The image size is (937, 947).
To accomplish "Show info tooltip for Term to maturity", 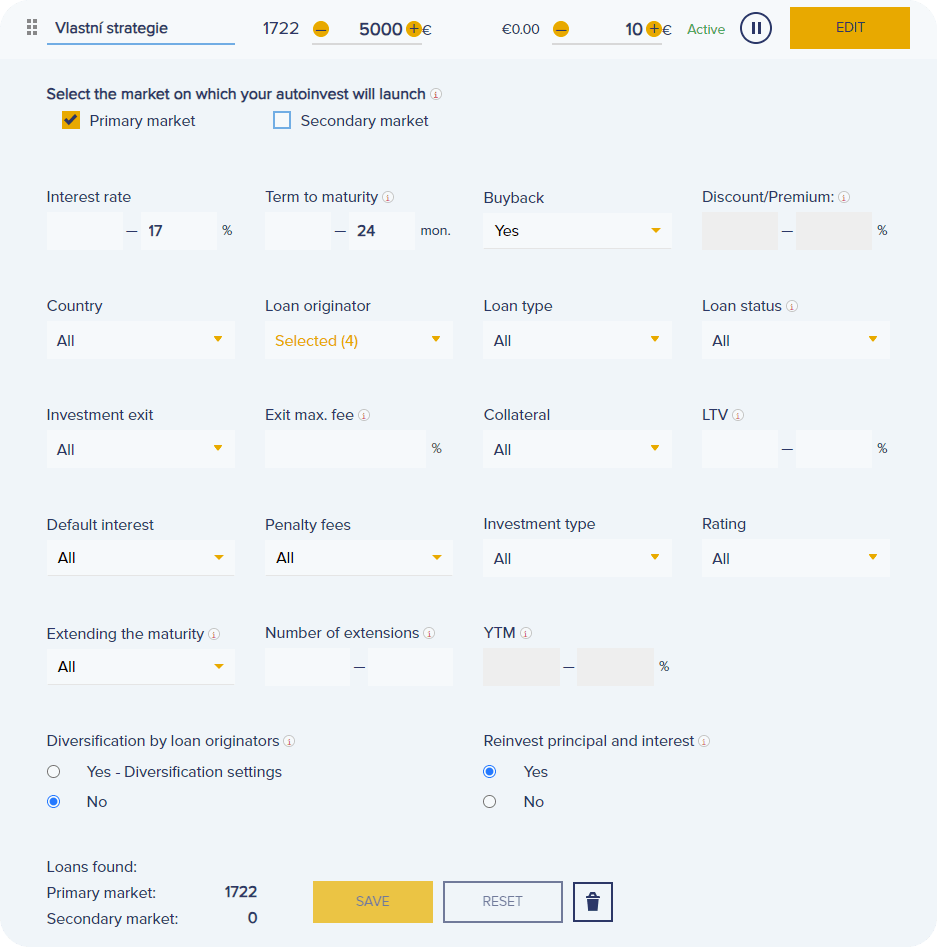I will pyautogui.click(x=388, y=198).
